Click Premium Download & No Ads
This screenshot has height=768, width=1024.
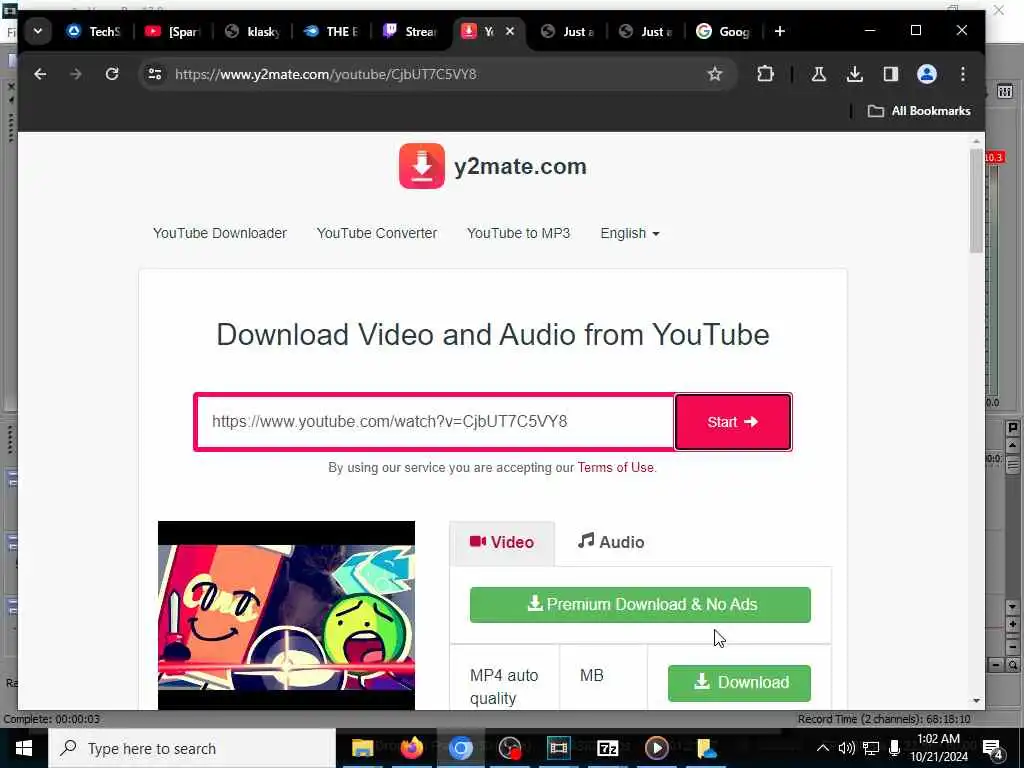pos(640,605)
